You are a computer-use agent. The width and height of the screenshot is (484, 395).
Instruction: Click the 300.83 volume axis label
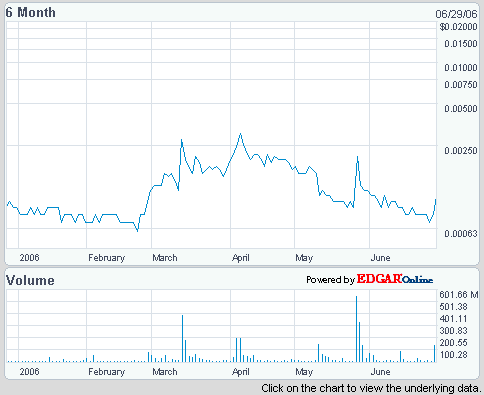click(453, 331)
